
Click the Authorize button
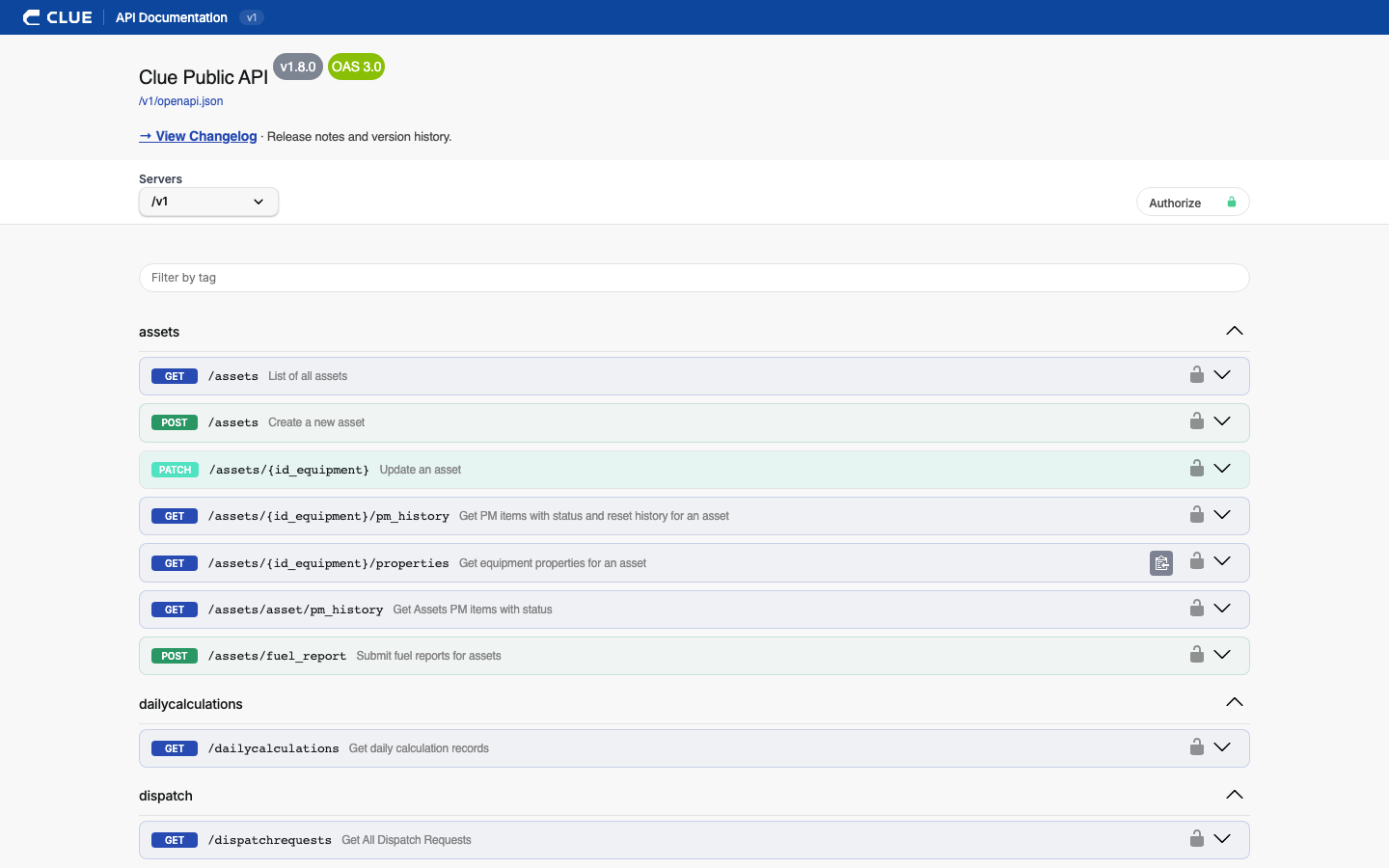pos(1192,203)
